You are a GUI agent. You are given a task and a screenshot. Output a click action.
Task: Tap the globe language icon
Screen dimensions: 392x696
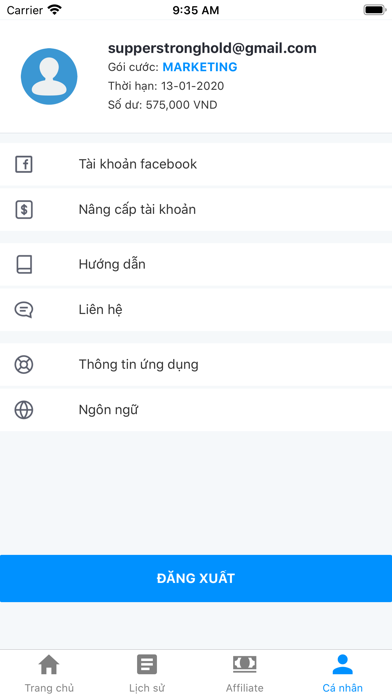tap(24, 410)
